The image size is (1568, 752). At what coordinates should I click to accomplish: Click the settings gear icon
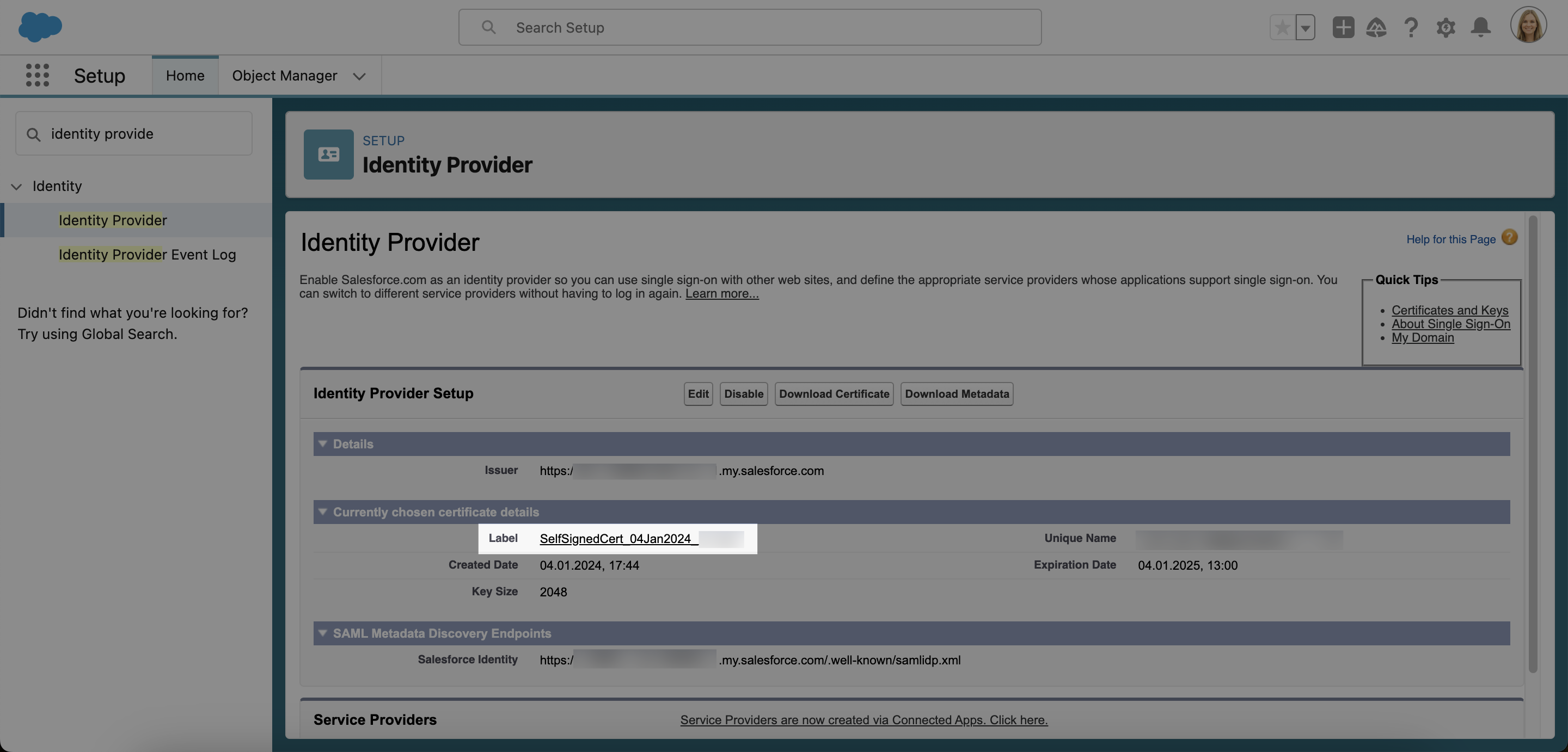click(1445, 27)
